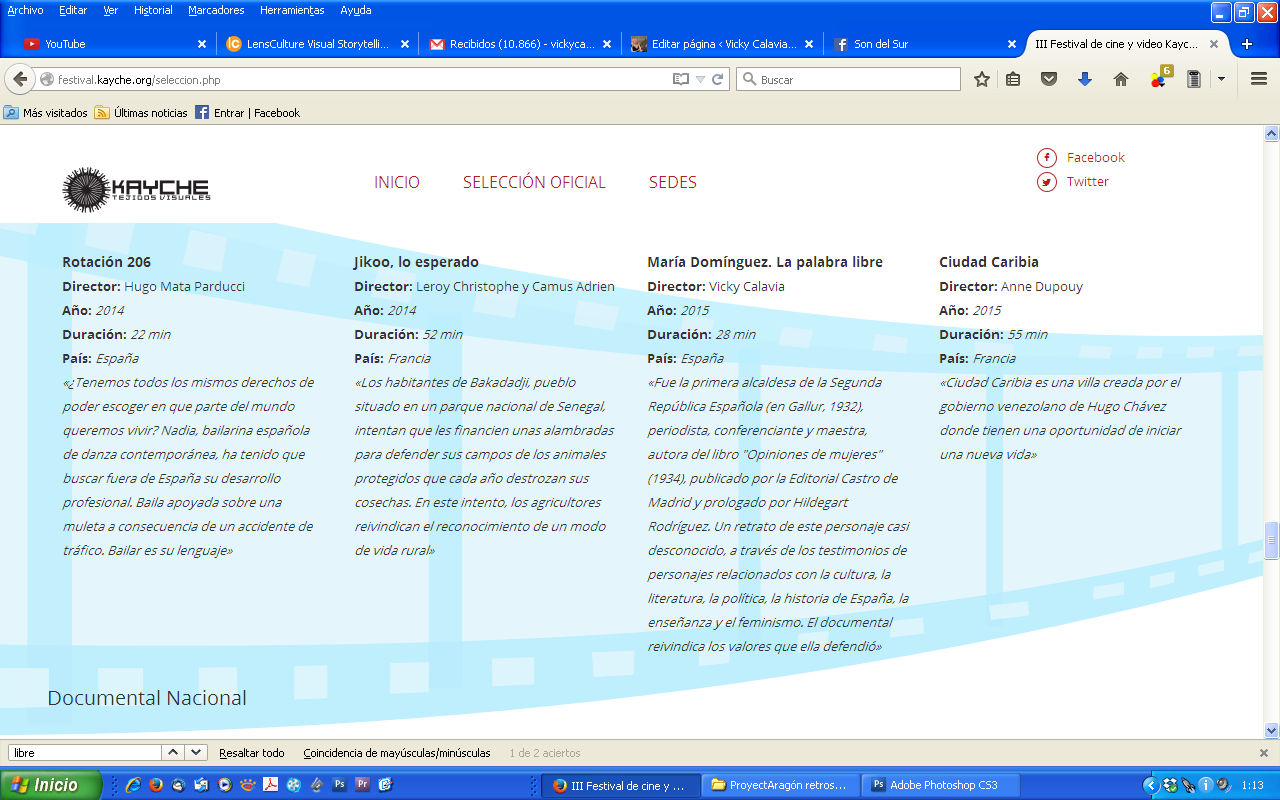
Task: Open the downloads arrow icon
Action: pos(1085,79)
